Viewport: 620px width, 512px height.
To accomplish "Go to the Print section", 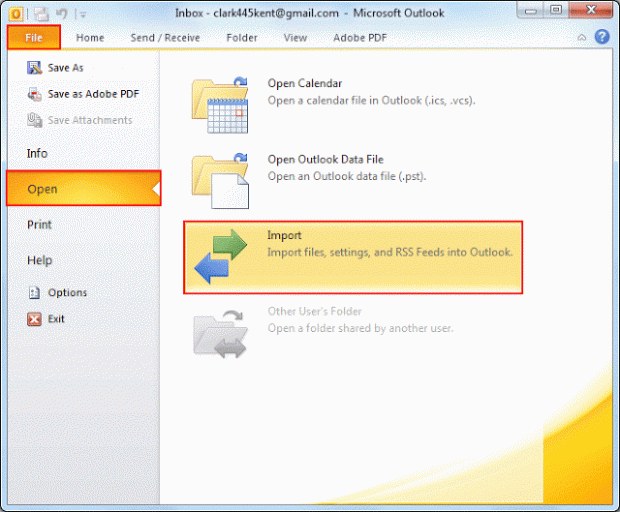I will coord(39,225).
